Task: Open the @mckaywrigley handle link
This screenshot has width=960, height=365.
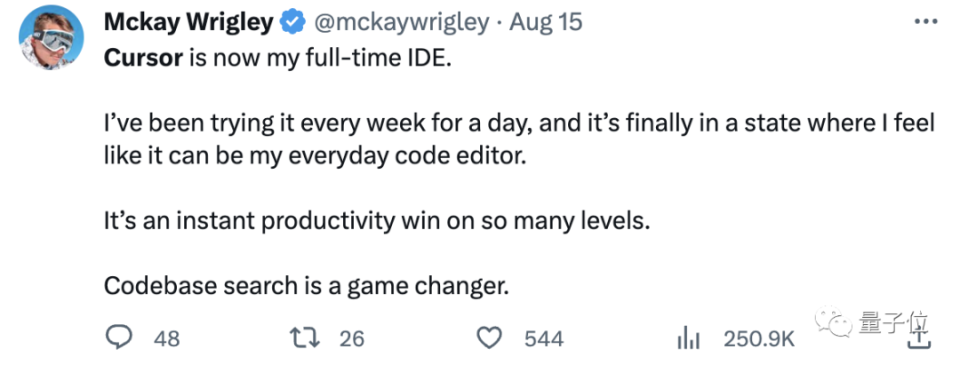Action: click(402, 23)
